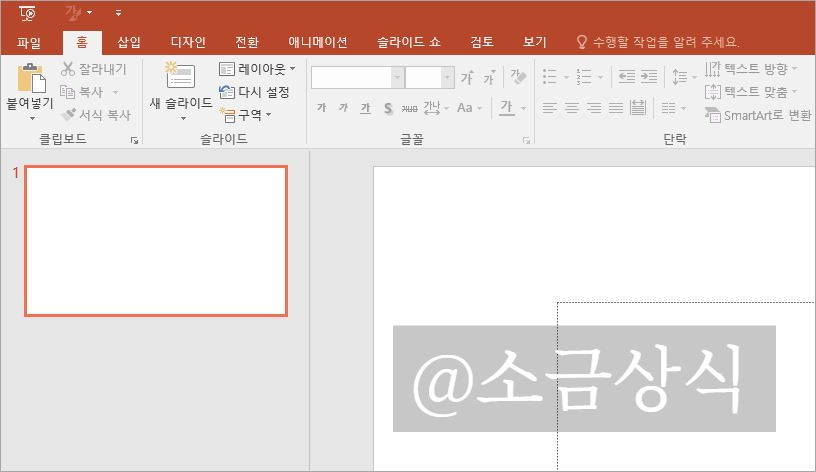Open the font color dropdown arrow
Viewport: 816px width, 472px height.
pos(524,108)
